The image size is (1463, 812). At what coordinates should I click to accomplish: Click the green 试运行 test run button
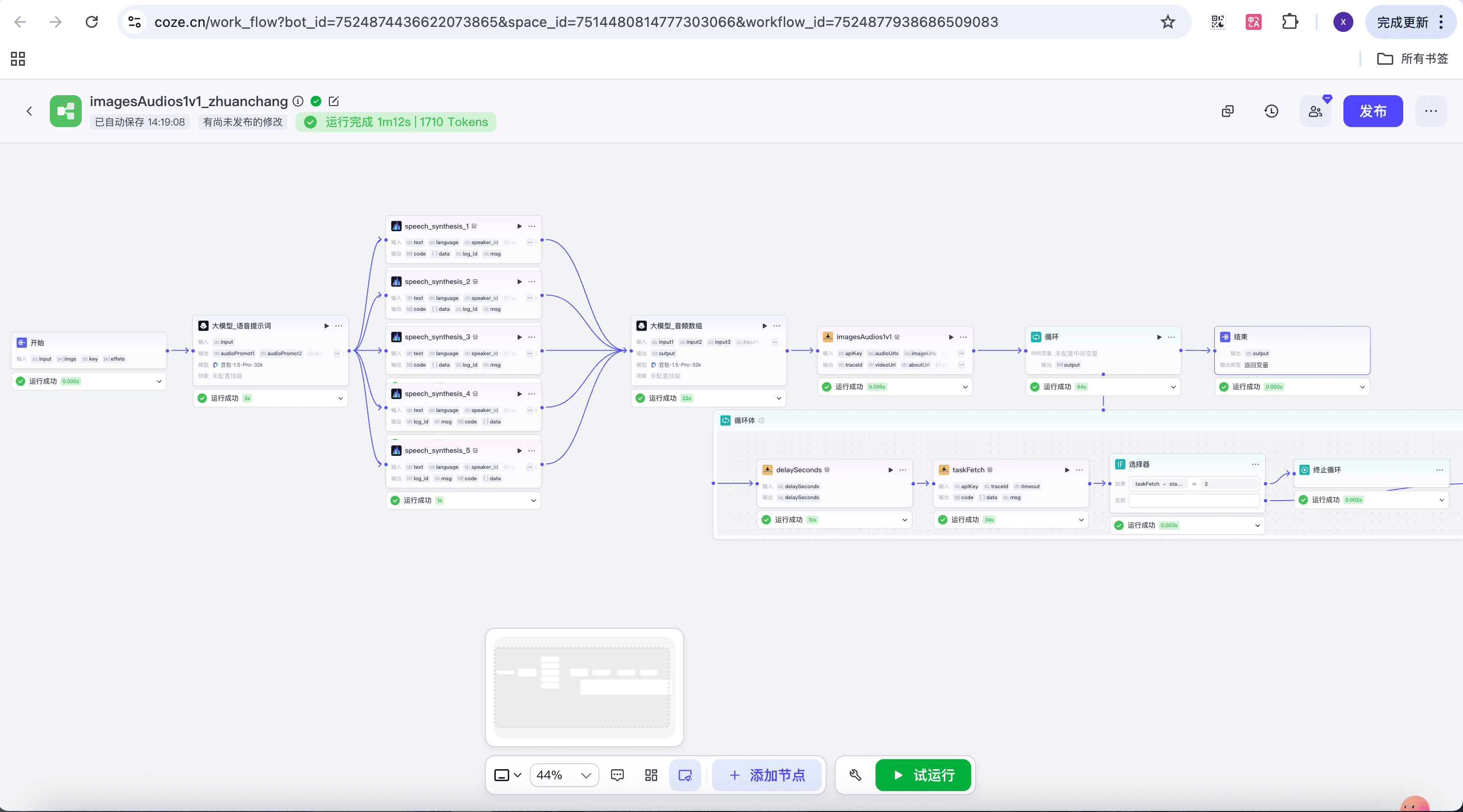tap(923, 775)
